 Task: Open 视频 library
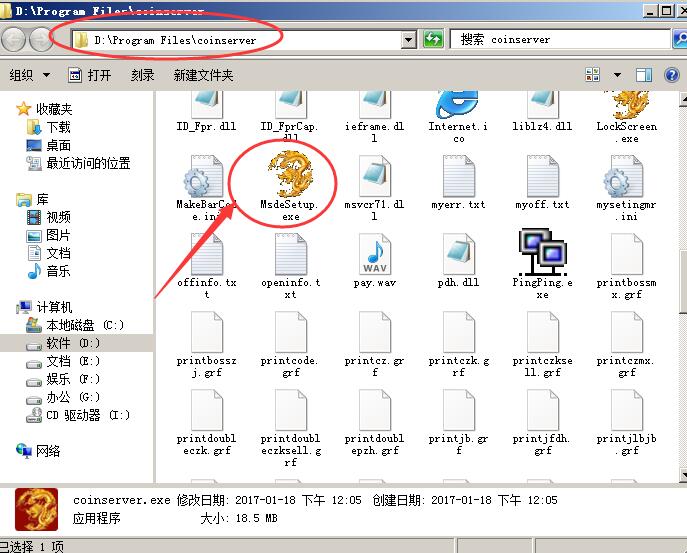tap(49, 217)
